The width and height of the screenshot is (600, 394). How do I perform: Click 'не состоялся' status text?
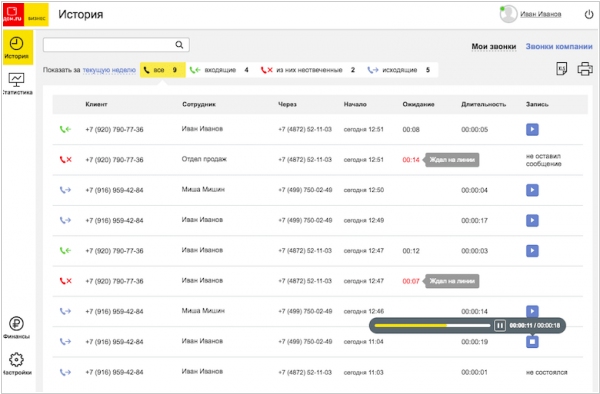546,372
